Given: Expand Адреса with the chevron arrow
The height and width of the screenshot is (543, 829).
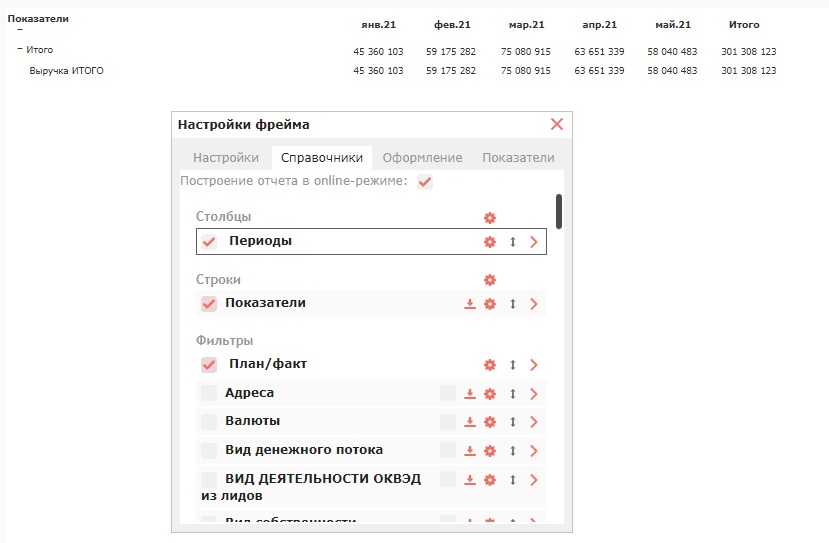Looking at the screenshot, I should pyautogui.click(x=534, y=394).
